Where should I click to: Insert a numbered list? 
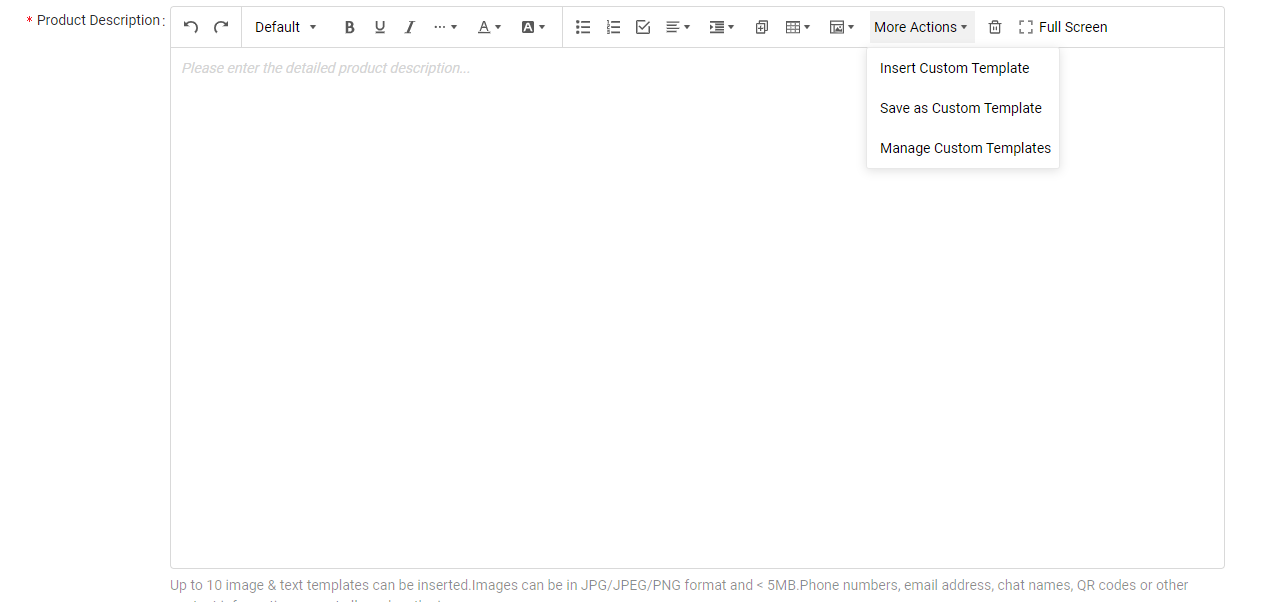click(x=613, y=27)
